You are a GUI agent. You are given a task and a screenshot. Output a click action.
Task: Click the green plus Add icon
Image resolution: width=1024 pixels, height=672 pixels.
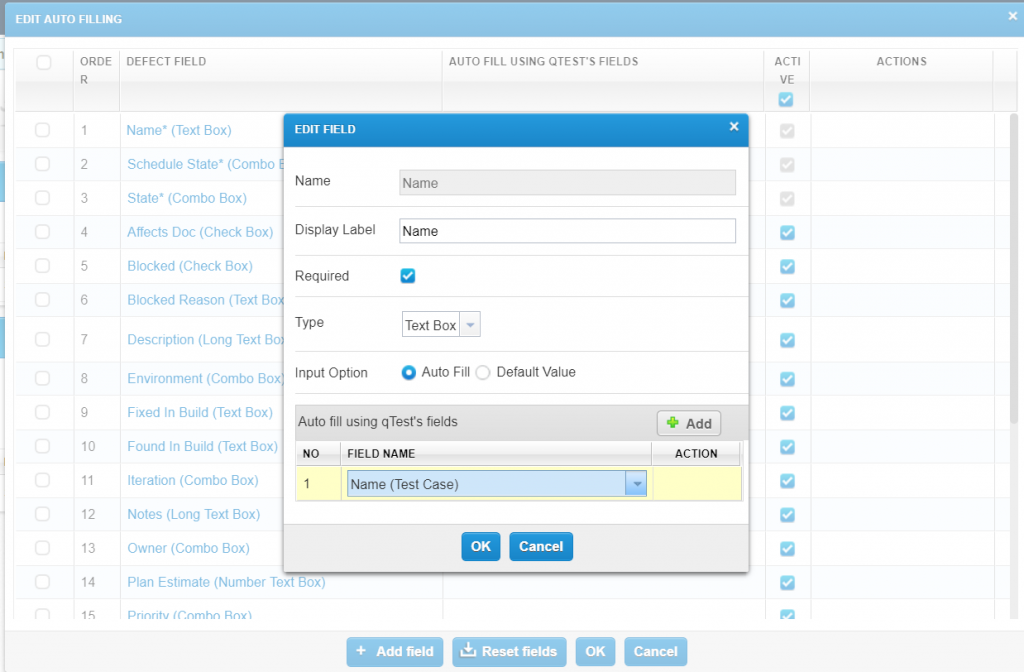675,423
